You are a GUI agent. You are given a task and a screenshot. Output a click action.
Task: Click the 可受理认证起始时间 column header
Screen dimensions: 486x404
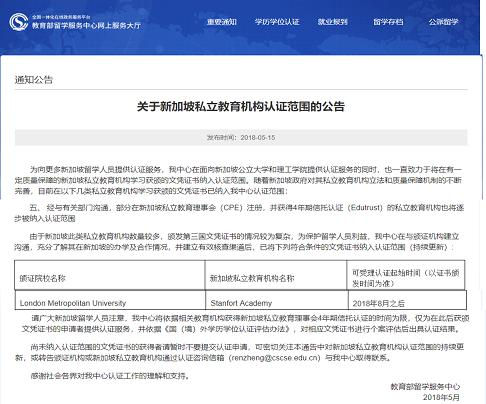pos(406,275)
